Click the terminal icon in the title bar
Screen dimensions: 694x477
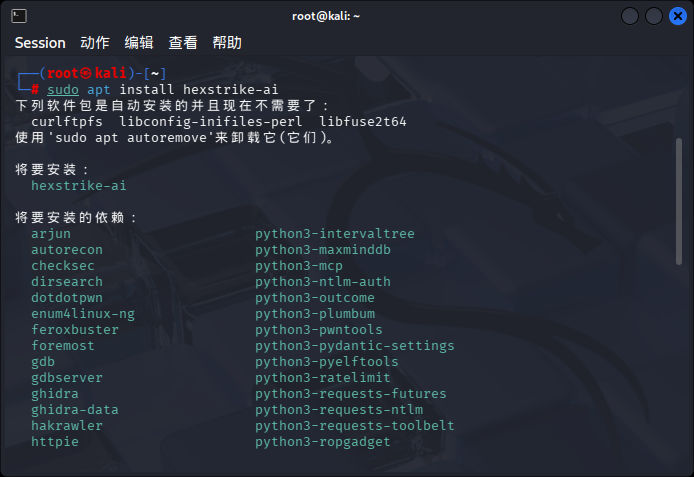point(19,16)
